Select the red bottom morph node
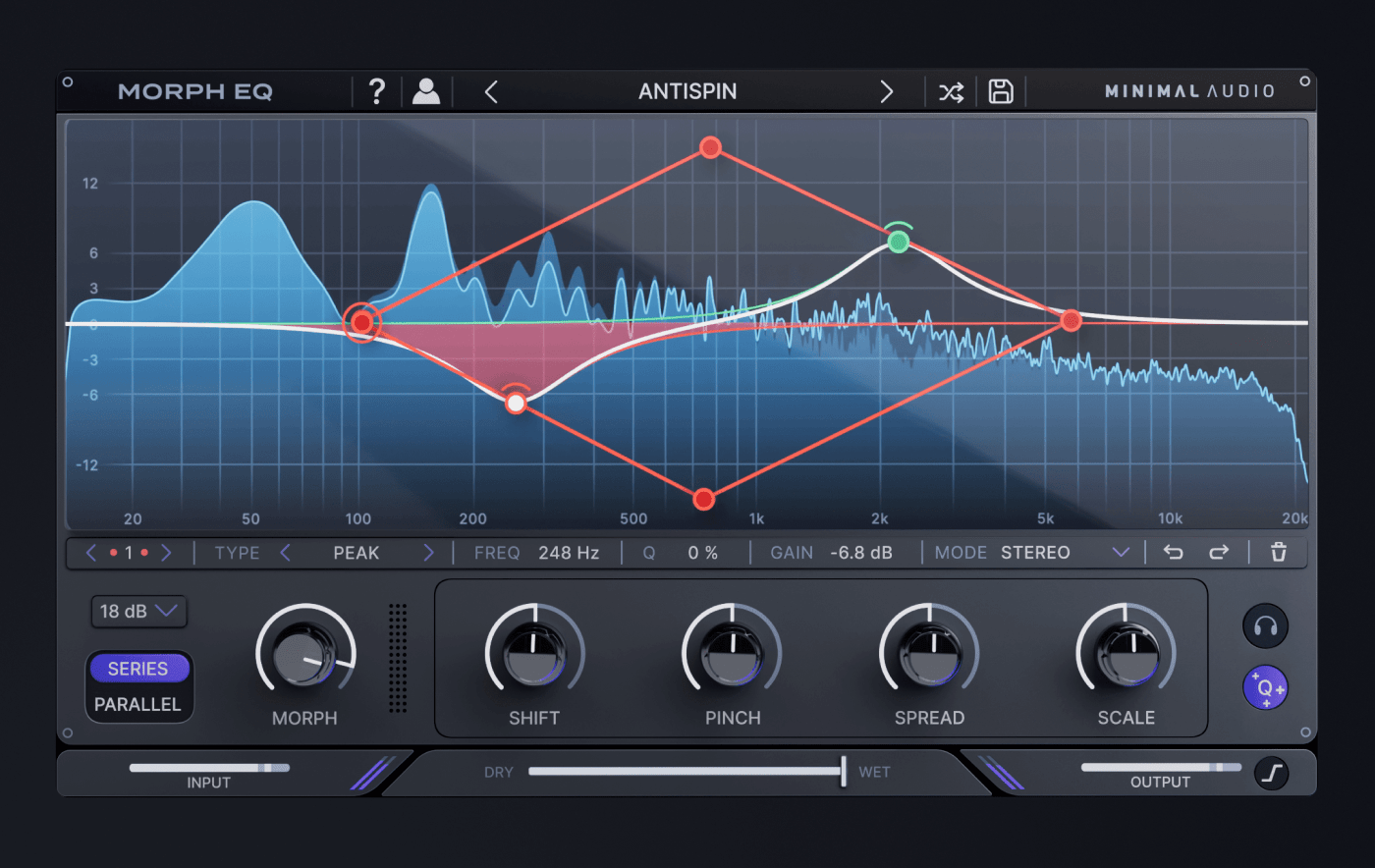1375x868 pixels. [703, 500]
